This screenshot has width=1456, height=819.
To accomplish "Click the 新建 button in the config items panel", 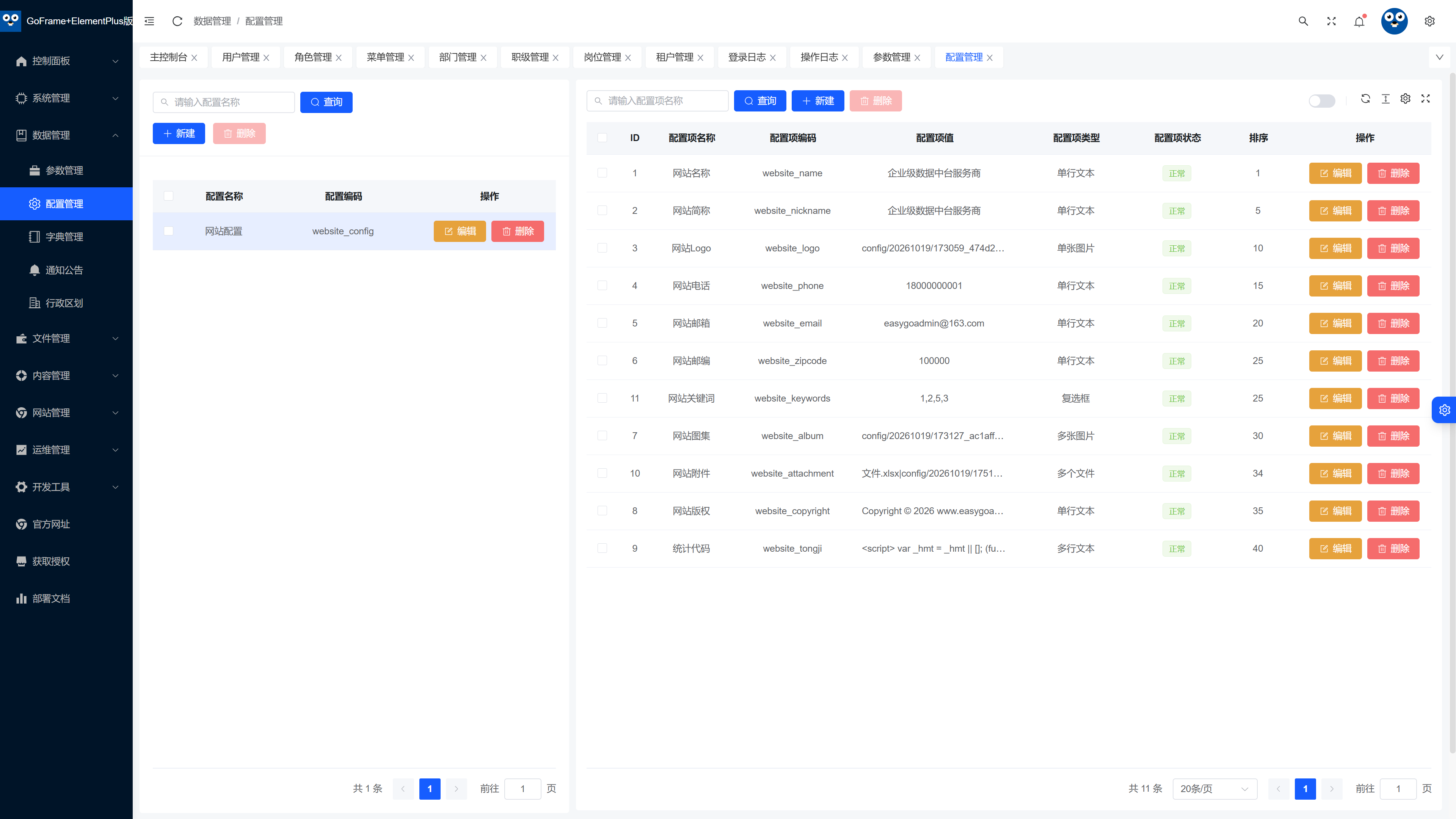I will [x=817, y=100].
